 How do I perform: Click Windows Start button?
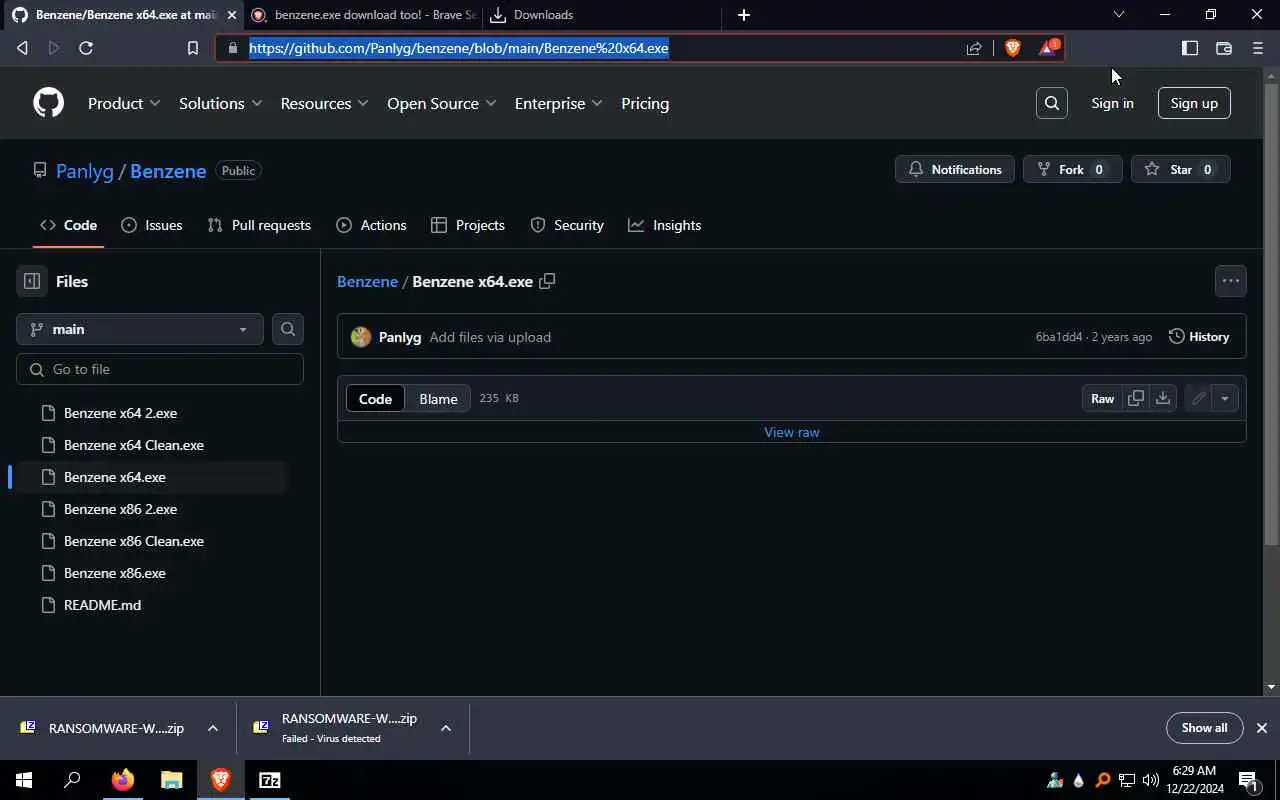pos(24,780)
